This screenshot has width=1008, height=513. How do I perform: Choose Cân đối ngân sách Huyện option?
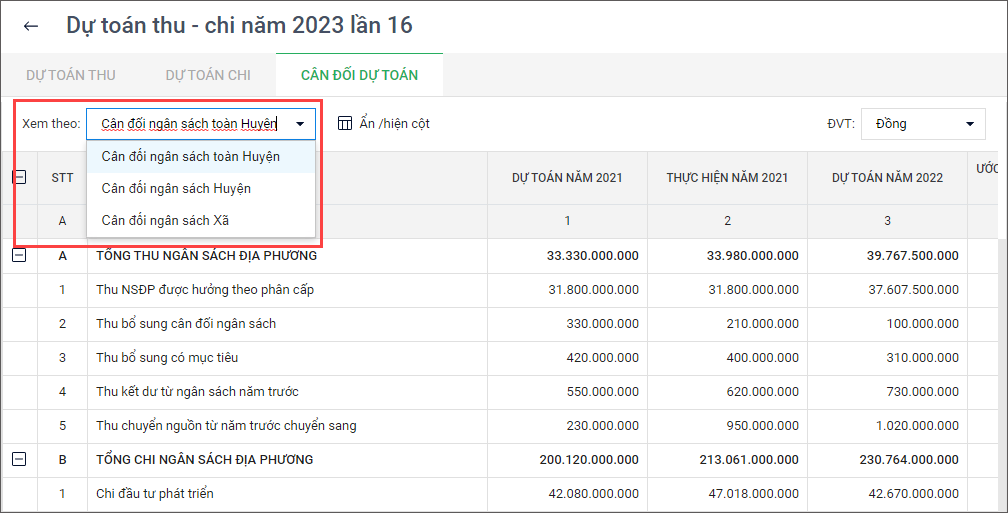[x=176, y=188]
